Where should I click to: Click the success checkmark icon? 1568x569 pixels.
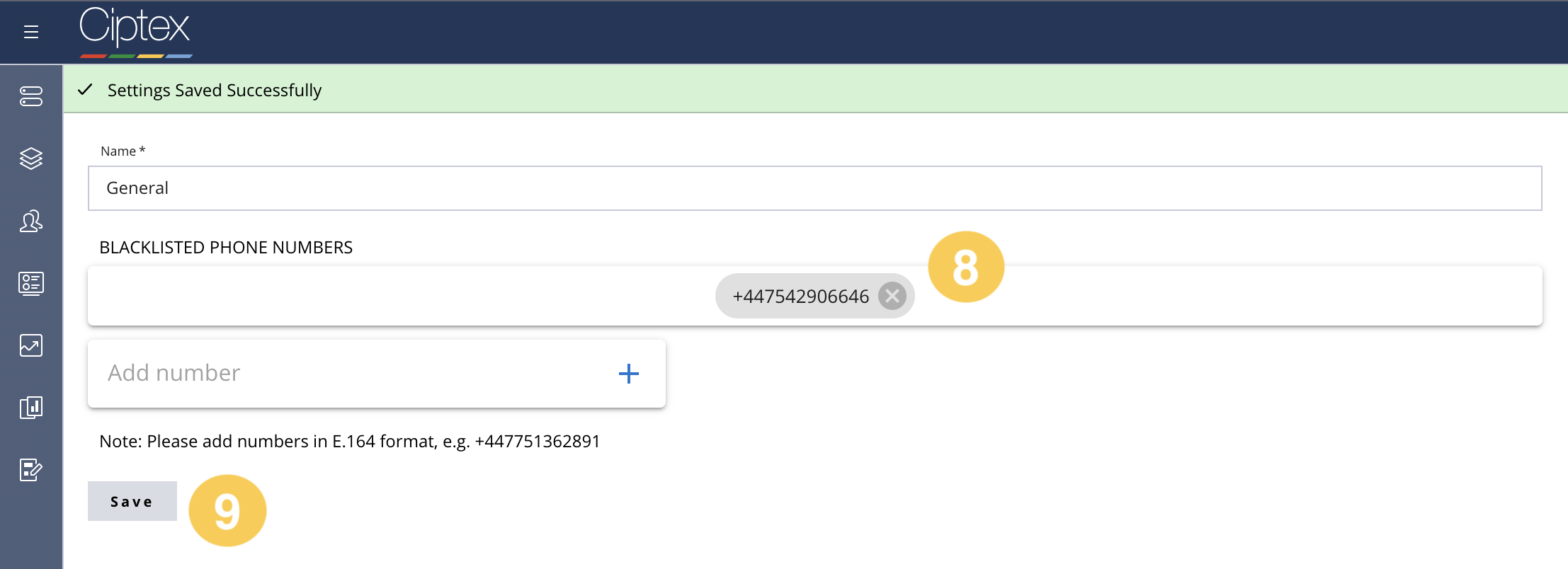(x=86, y=90)
